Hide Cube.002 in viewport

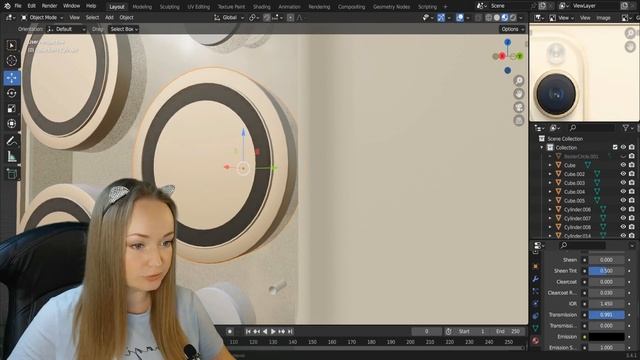[x=623, y=174]
